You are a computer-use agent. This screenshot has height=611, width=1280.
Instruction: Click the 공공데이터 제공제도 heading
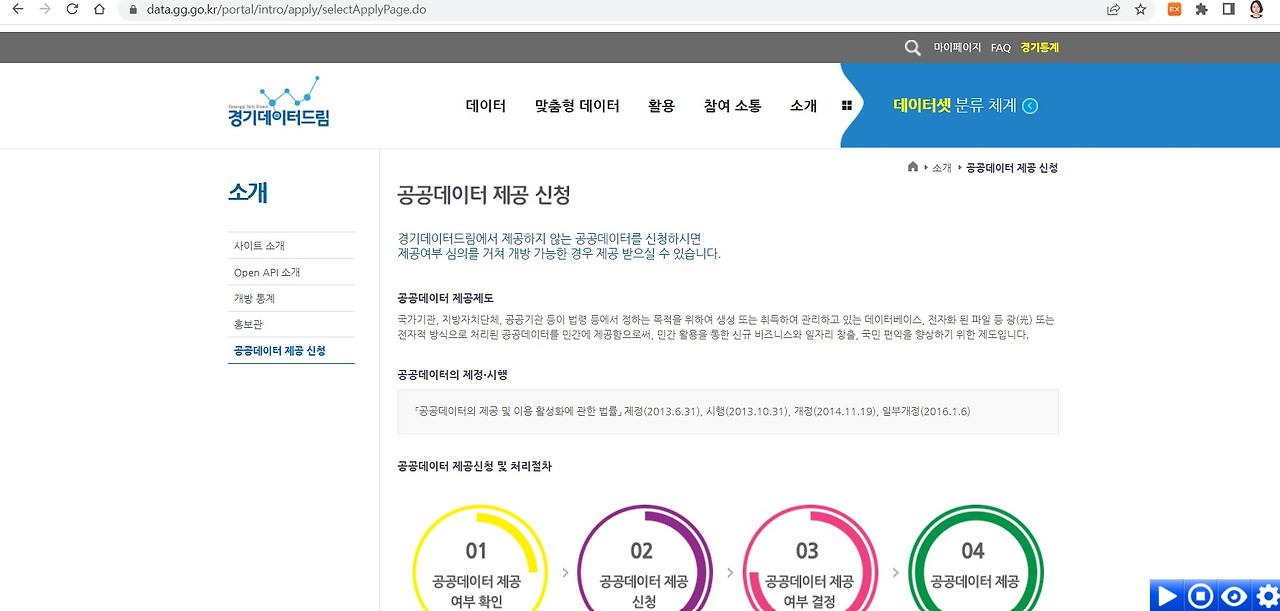tap(445, 298)
